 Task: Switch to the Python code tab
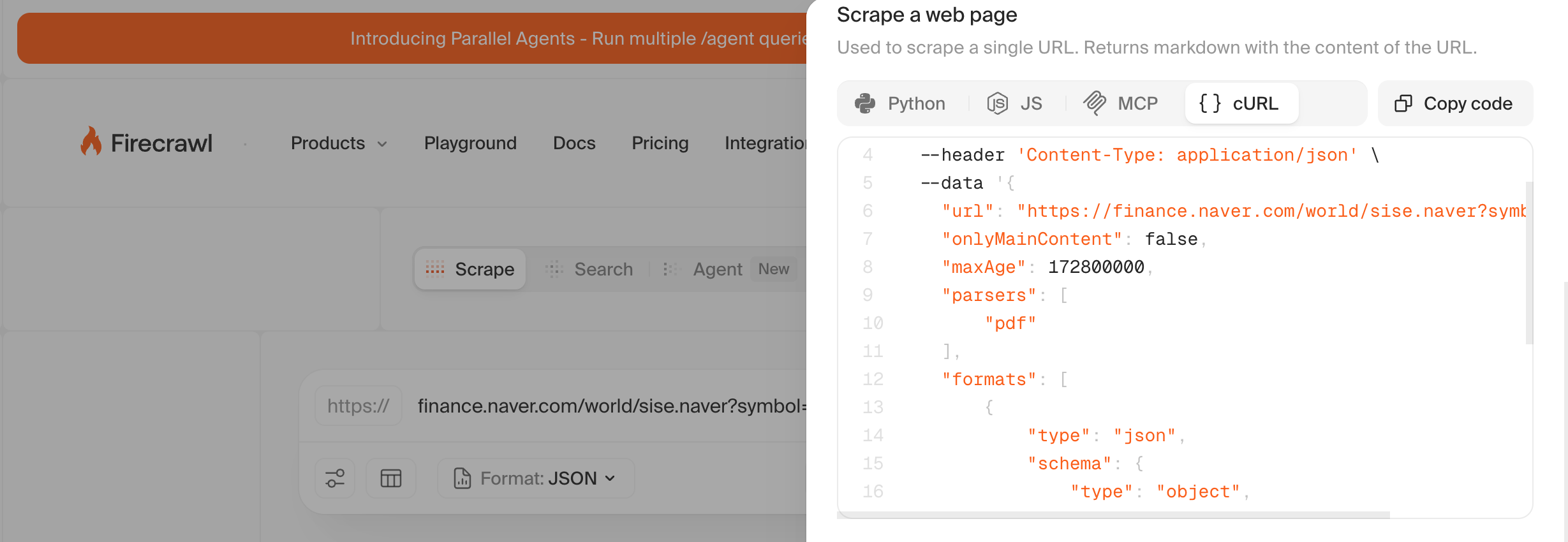tap(900, 103)
